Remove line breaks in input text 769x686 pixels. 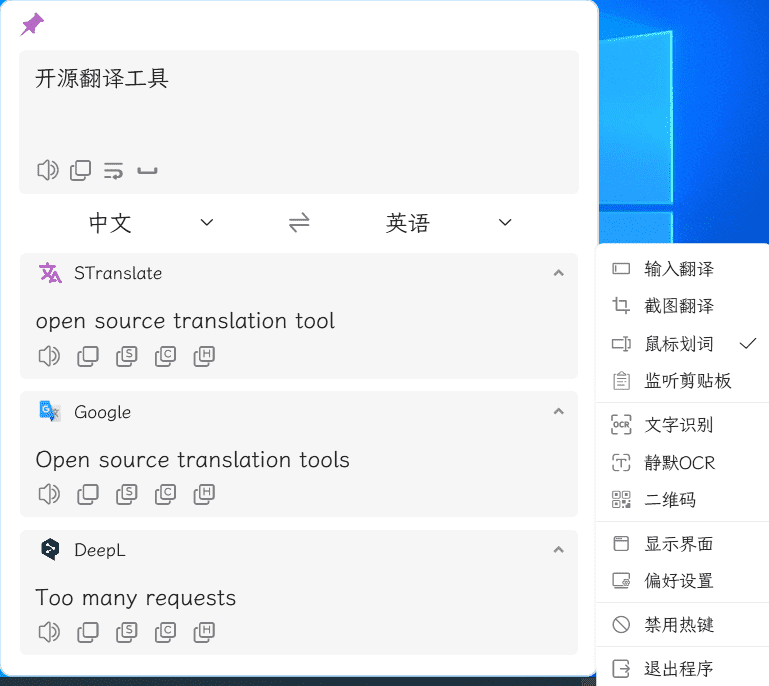coord(113,170)
